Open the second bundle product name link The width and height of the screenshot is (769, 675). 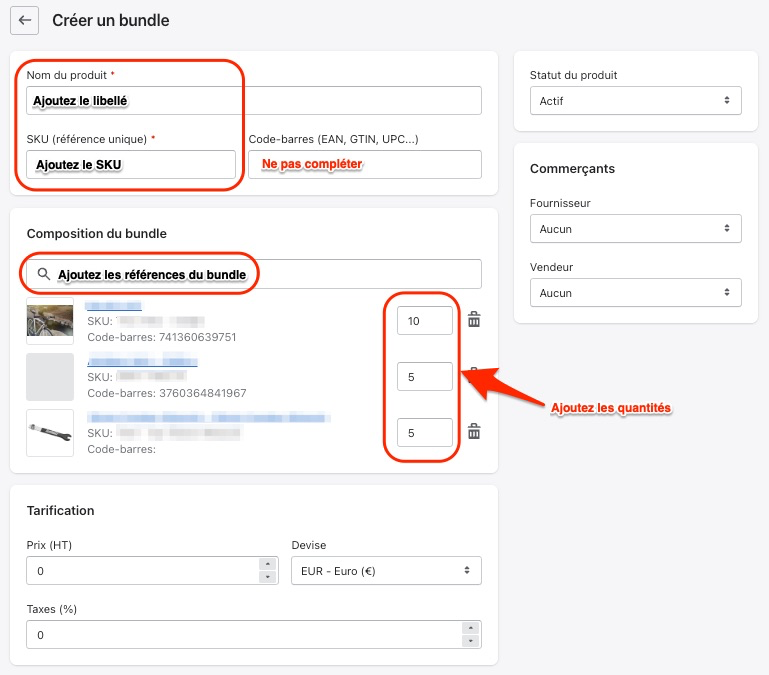142,361
